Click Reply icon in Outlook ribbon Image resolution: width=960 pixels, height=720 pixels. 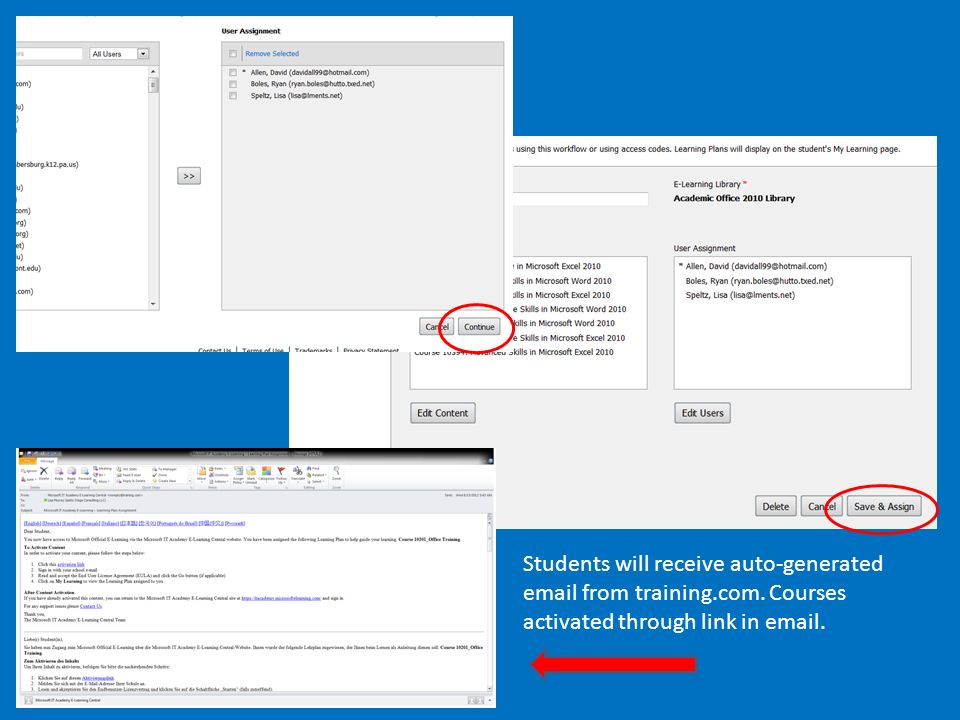click(x=59, y=474)
